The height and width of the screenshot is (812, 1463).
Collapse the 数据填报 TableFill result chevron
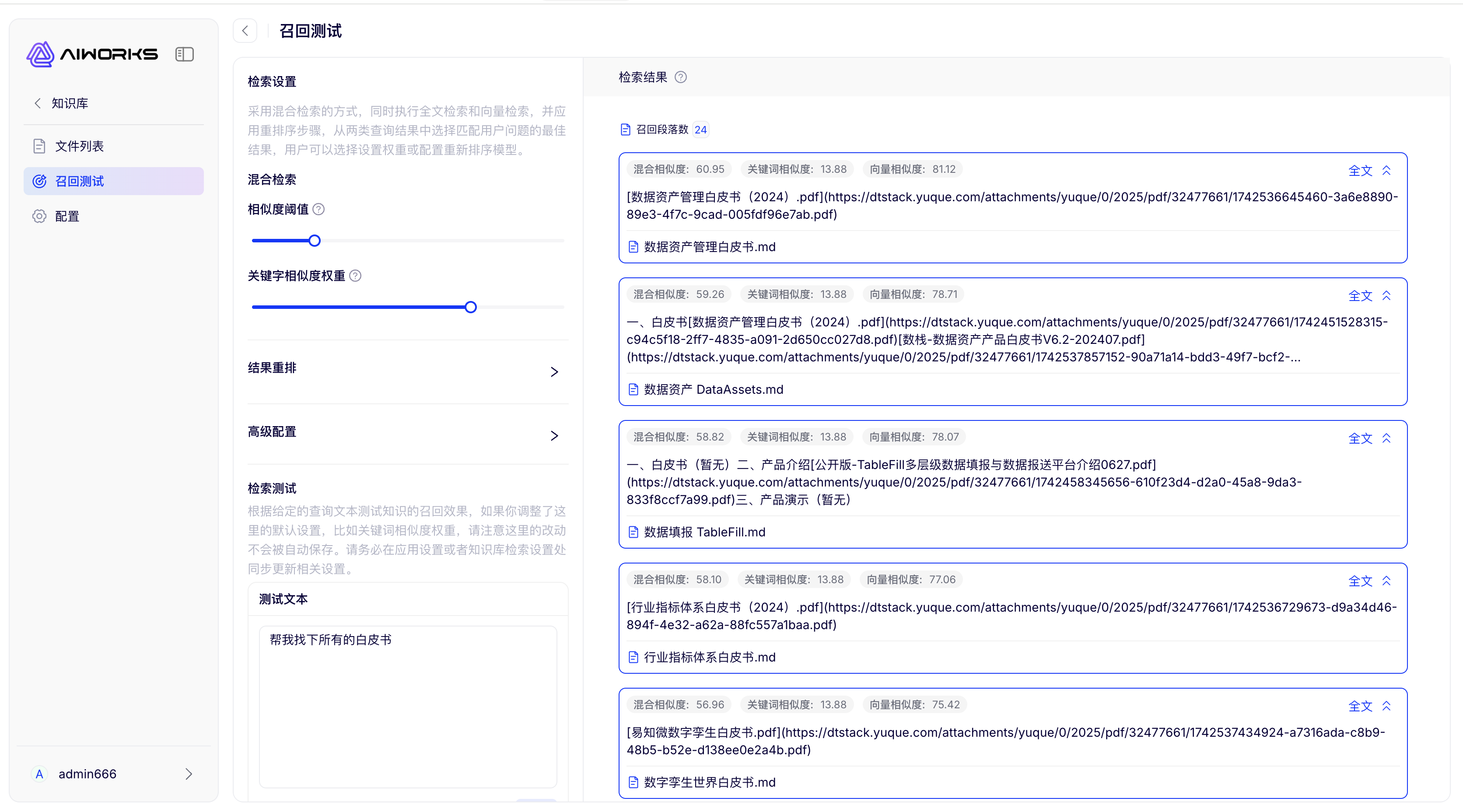[x=1386, y=438]
